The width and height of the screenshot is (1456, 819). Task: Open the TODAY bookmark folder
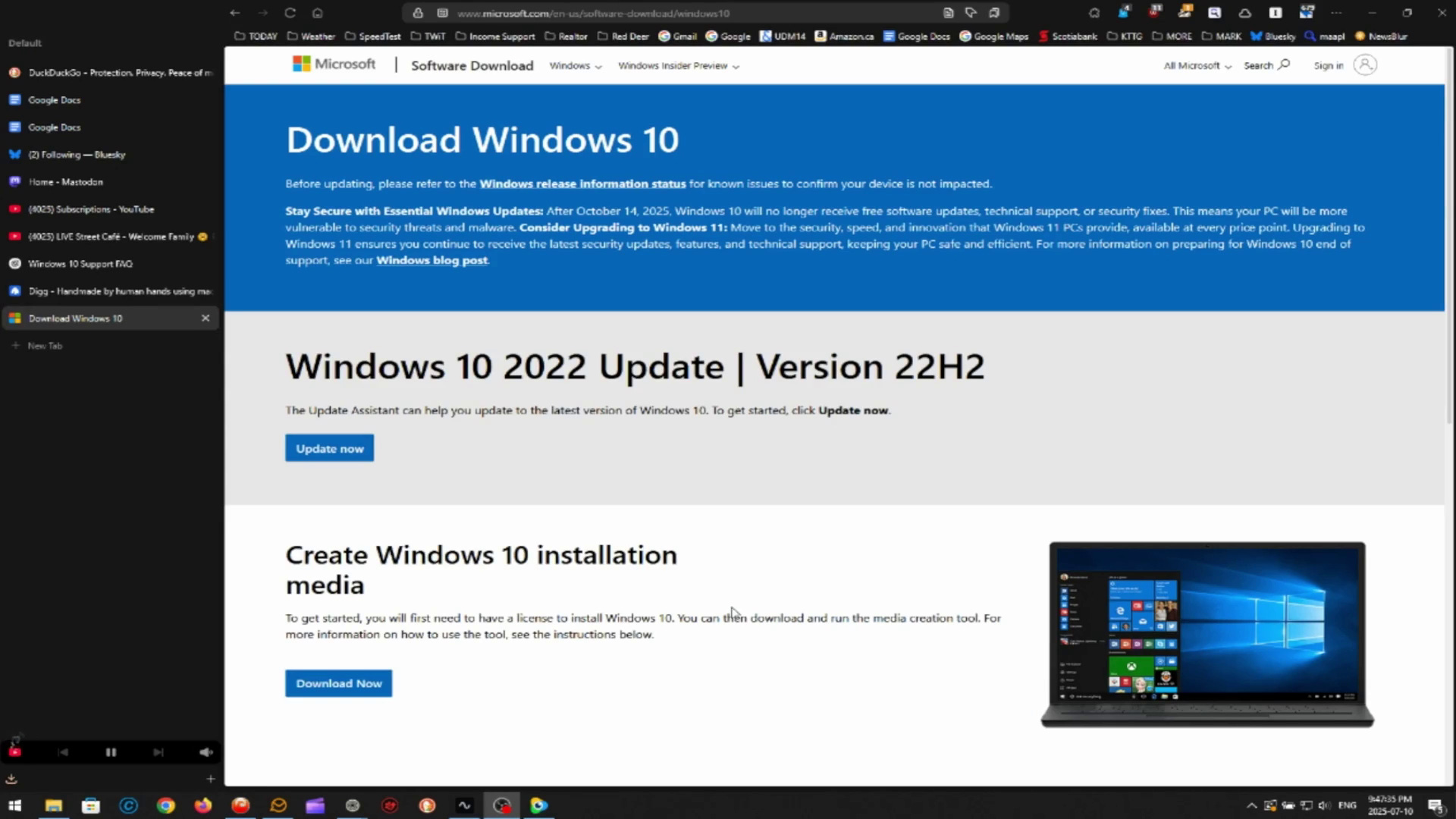pyautogui.click(x=256, y=36)
